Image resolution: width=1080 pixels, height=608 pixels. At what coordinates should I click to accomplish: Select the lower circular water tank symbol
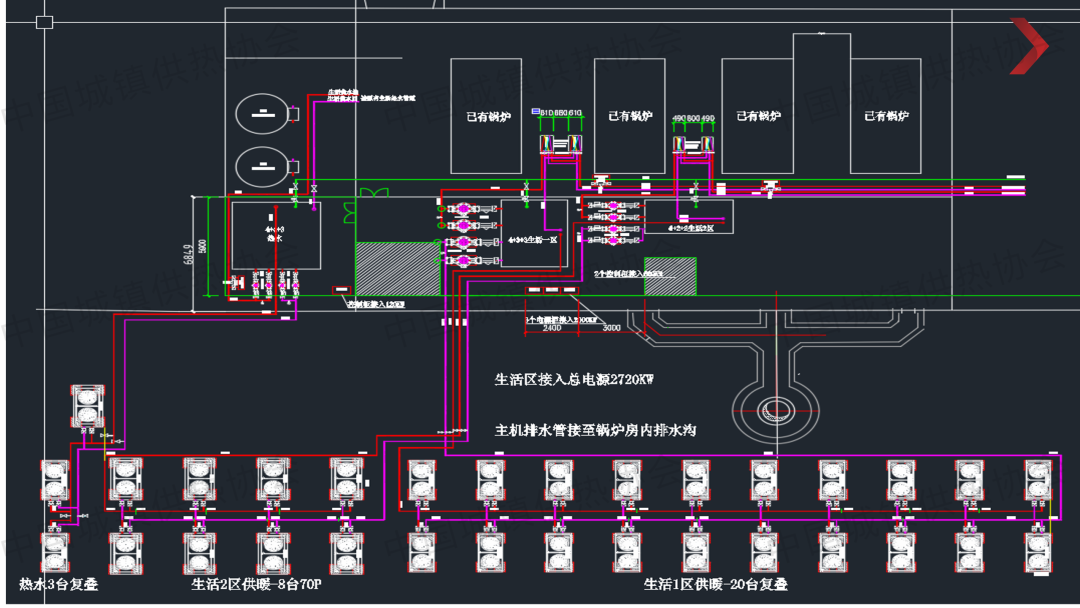(x=263, y=165)
